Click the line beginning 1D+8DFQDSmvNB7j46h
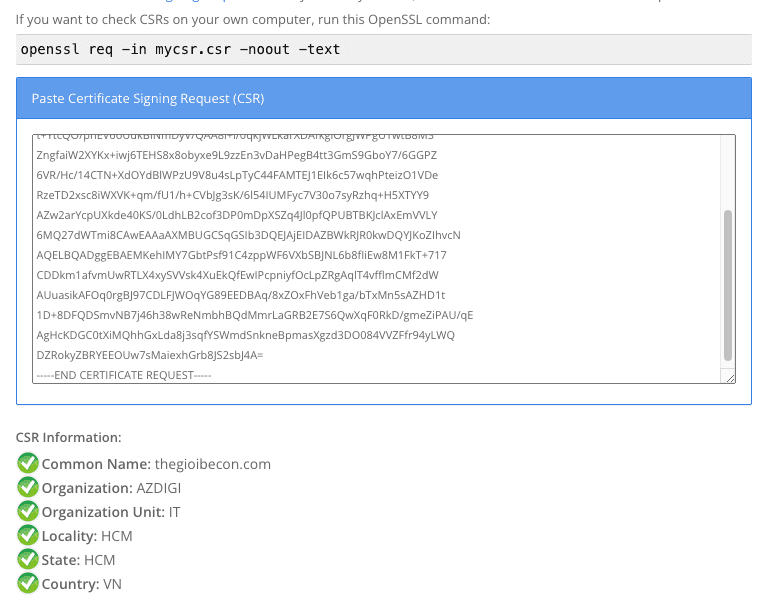Screen dimensions: 779x608 point(255,315)
